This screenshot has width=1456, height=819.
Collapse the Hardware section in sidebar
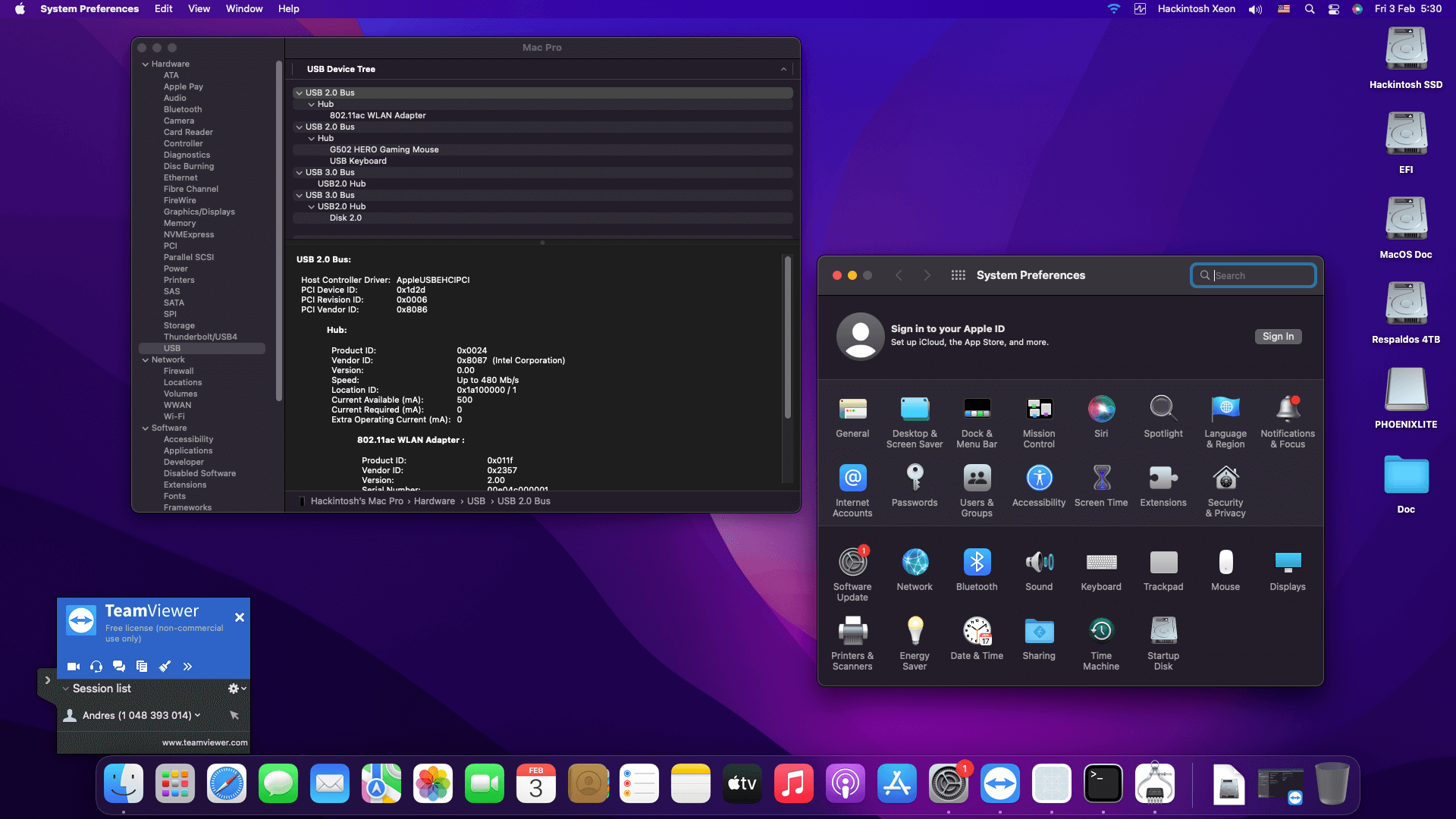[146, 64]
